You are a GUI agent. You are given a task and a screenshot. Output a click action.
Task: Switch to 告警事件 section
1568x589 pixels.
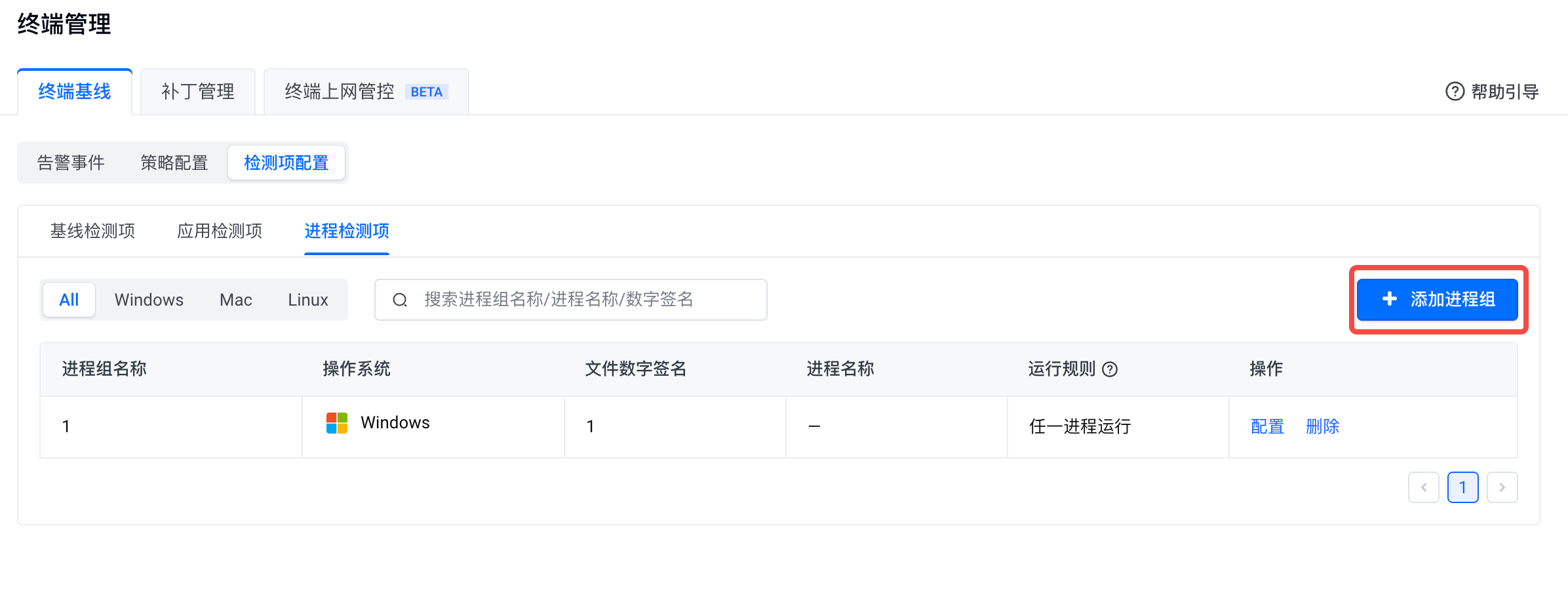pyautogui.click(x=71, y=163)
